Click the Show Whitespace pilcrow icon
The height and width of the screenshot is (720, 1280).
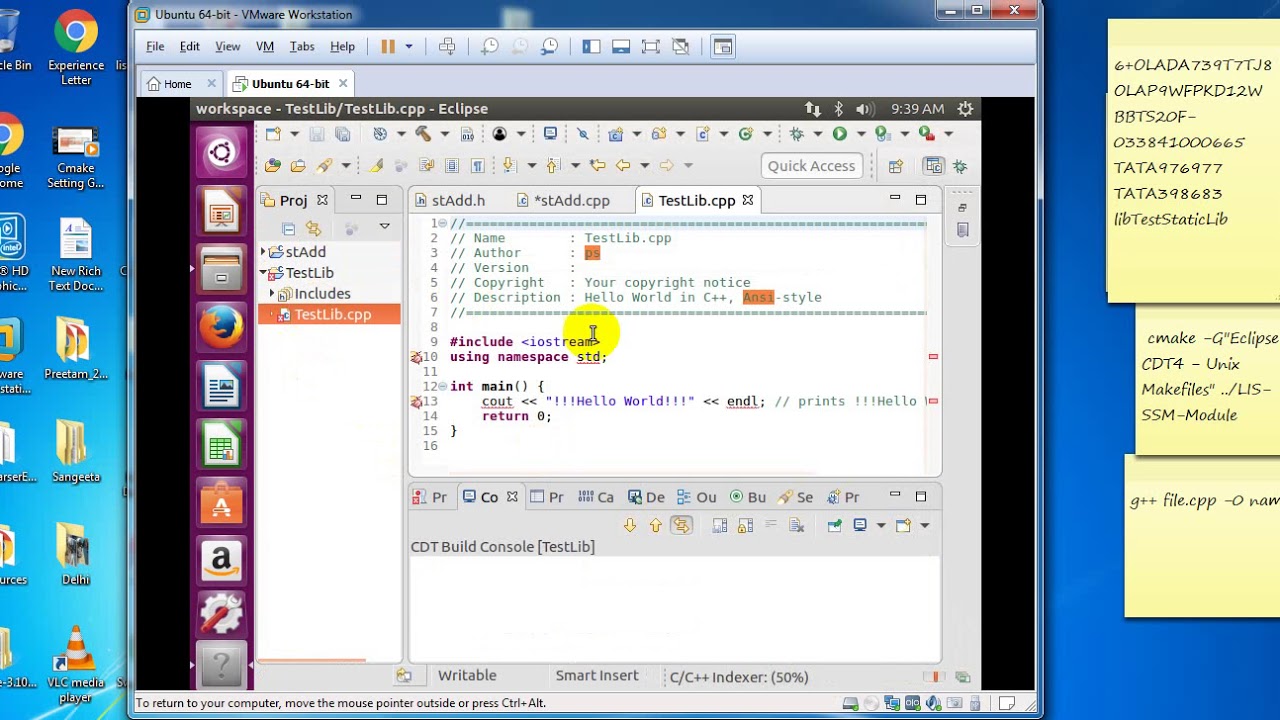(x=477, y=165)
